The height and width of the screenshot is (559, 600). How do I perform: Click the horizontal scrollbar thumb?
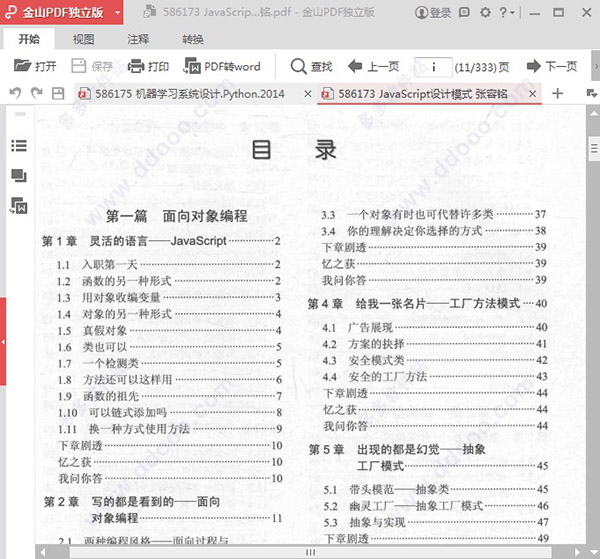[x=310, y=552]
